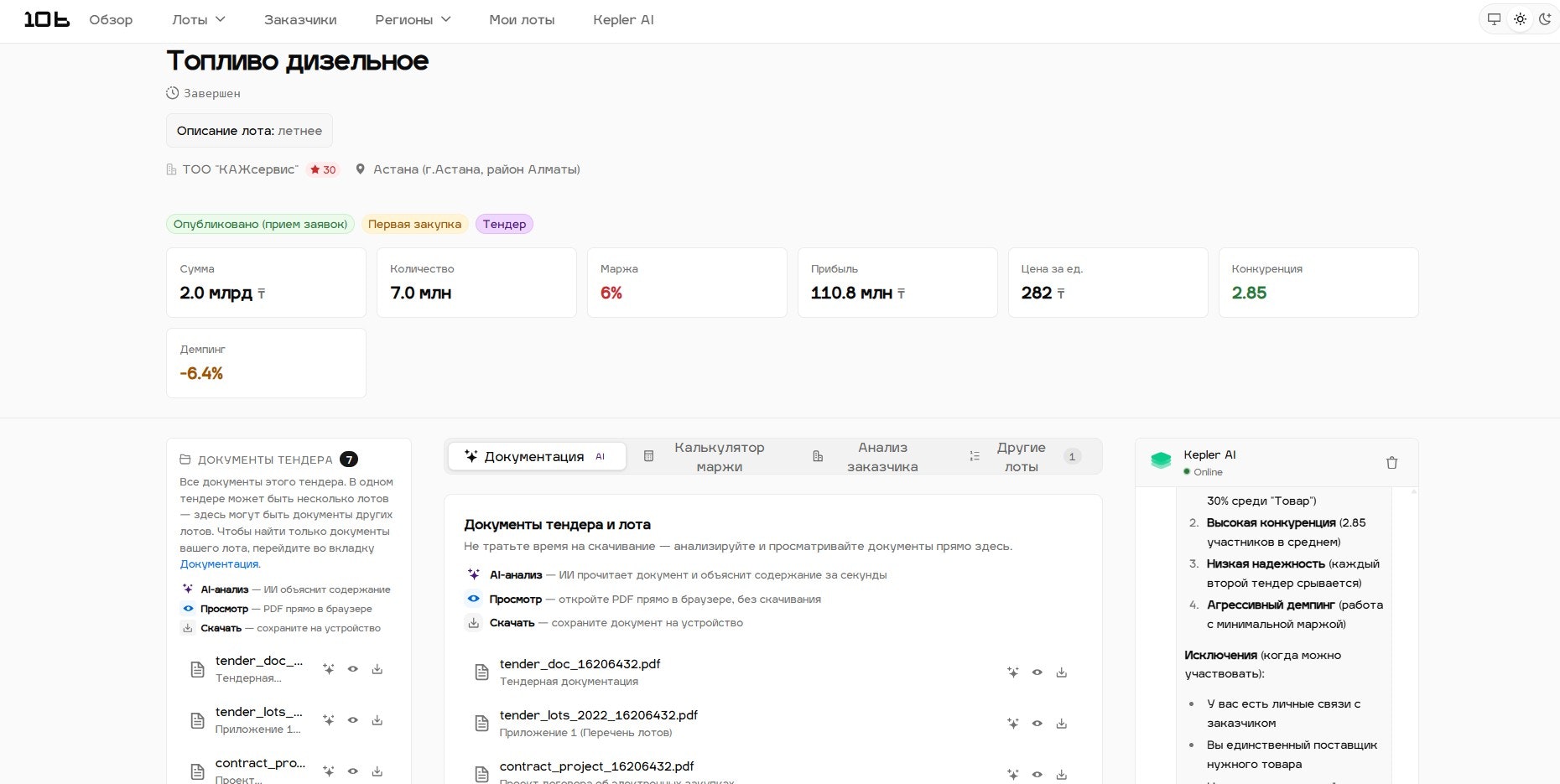Select the Документация AI tab

pyautogui.click(x=537, y=456)
